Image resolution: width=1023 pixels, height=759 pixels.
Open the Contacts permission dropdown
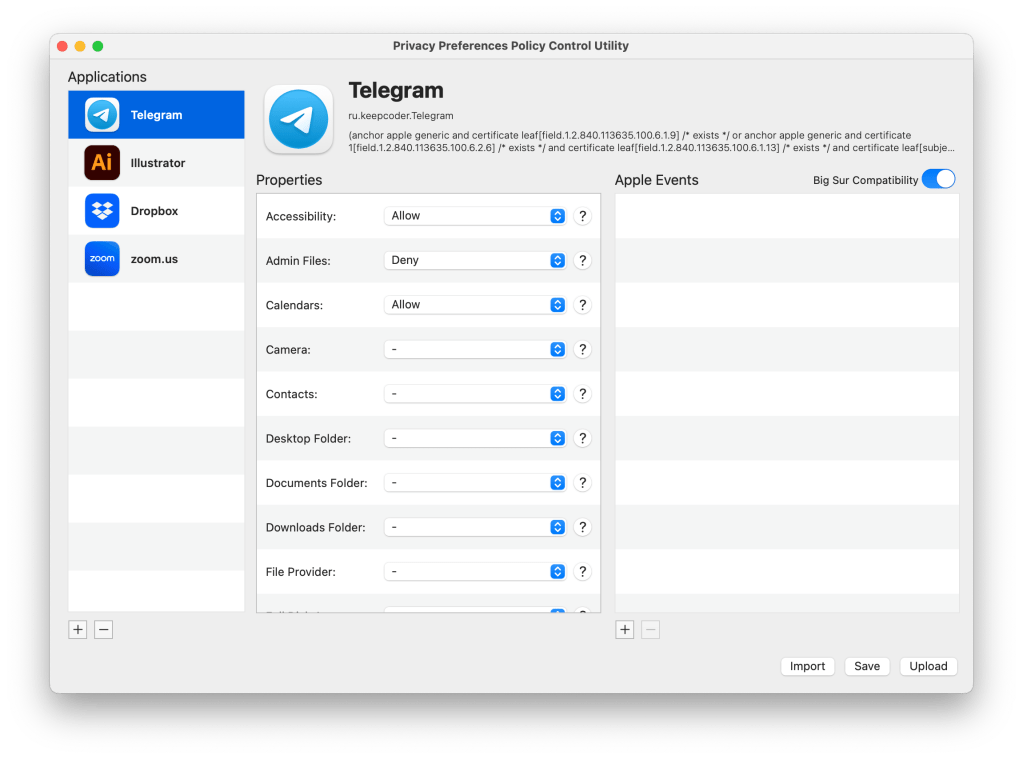pos(475,394)
